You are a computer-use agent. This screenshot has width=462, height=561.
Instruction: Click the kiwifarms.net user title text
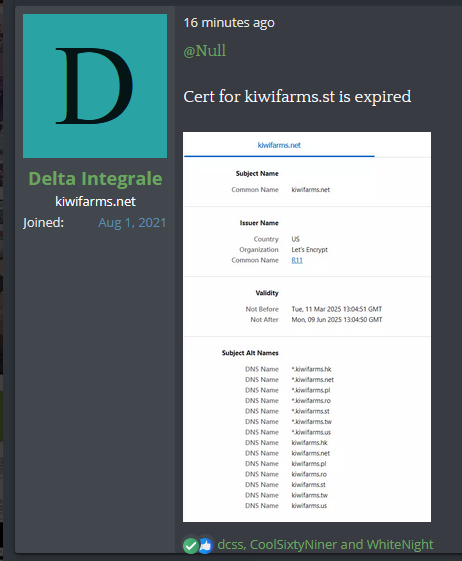coord(95,201)
